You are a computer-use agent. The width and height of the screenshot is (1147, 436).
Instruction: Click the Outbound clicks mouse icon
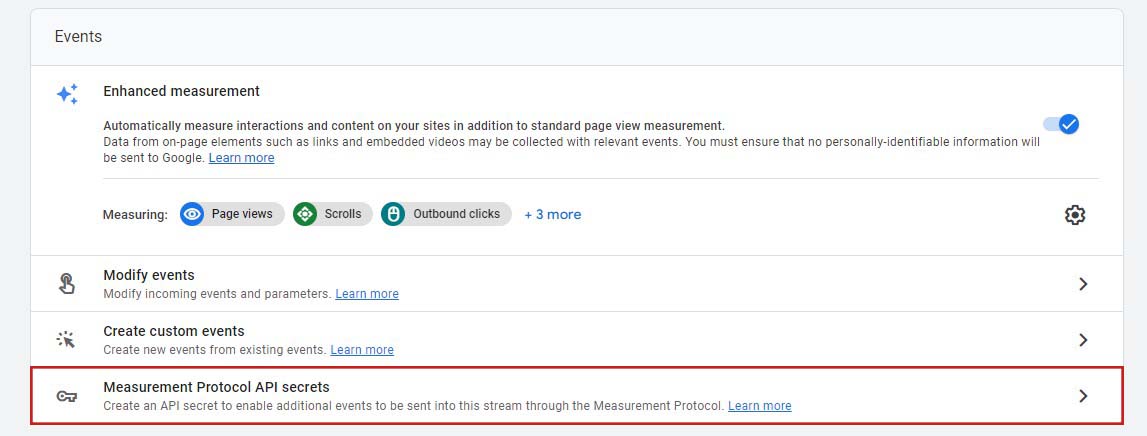pyautogui.click(x=393, y=214)
